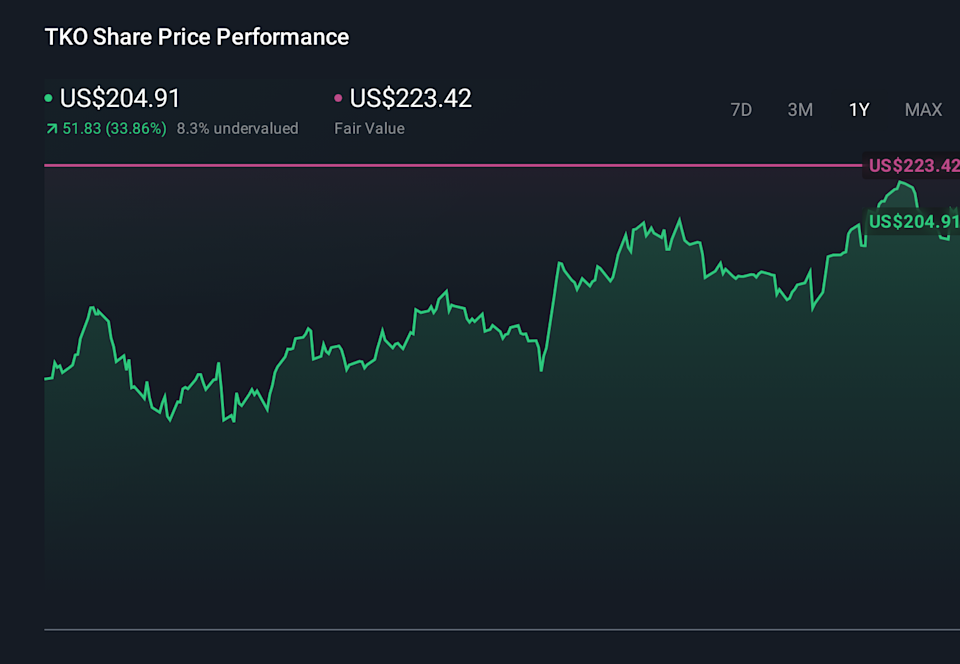The width and height of the screenshot is (960, 664).
Task: Select the 7D time range tab
Action: point(741,110)
